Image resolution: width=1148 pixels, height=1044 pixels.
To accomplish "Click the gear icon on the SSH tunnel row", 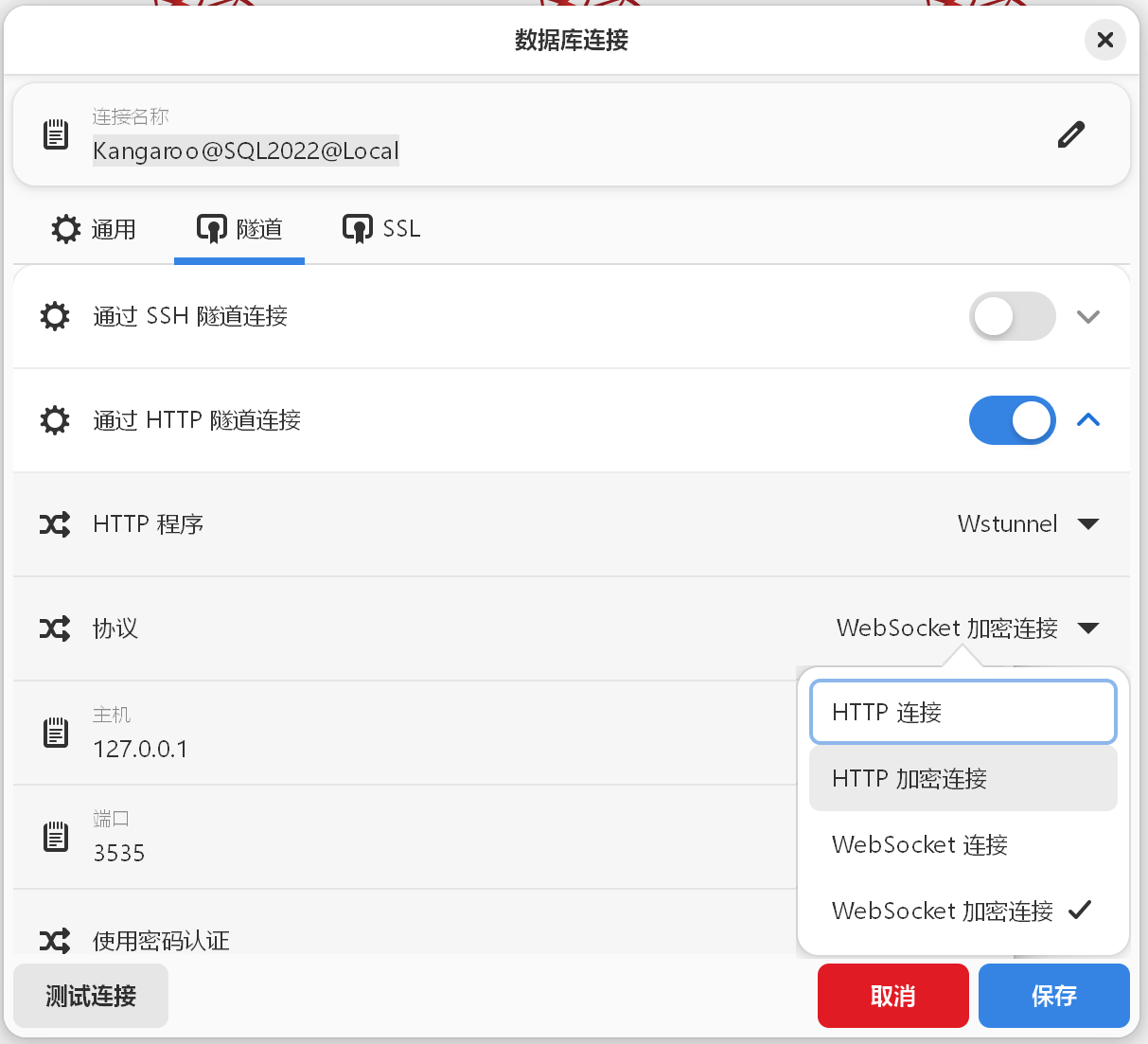I will pos(54,316).
